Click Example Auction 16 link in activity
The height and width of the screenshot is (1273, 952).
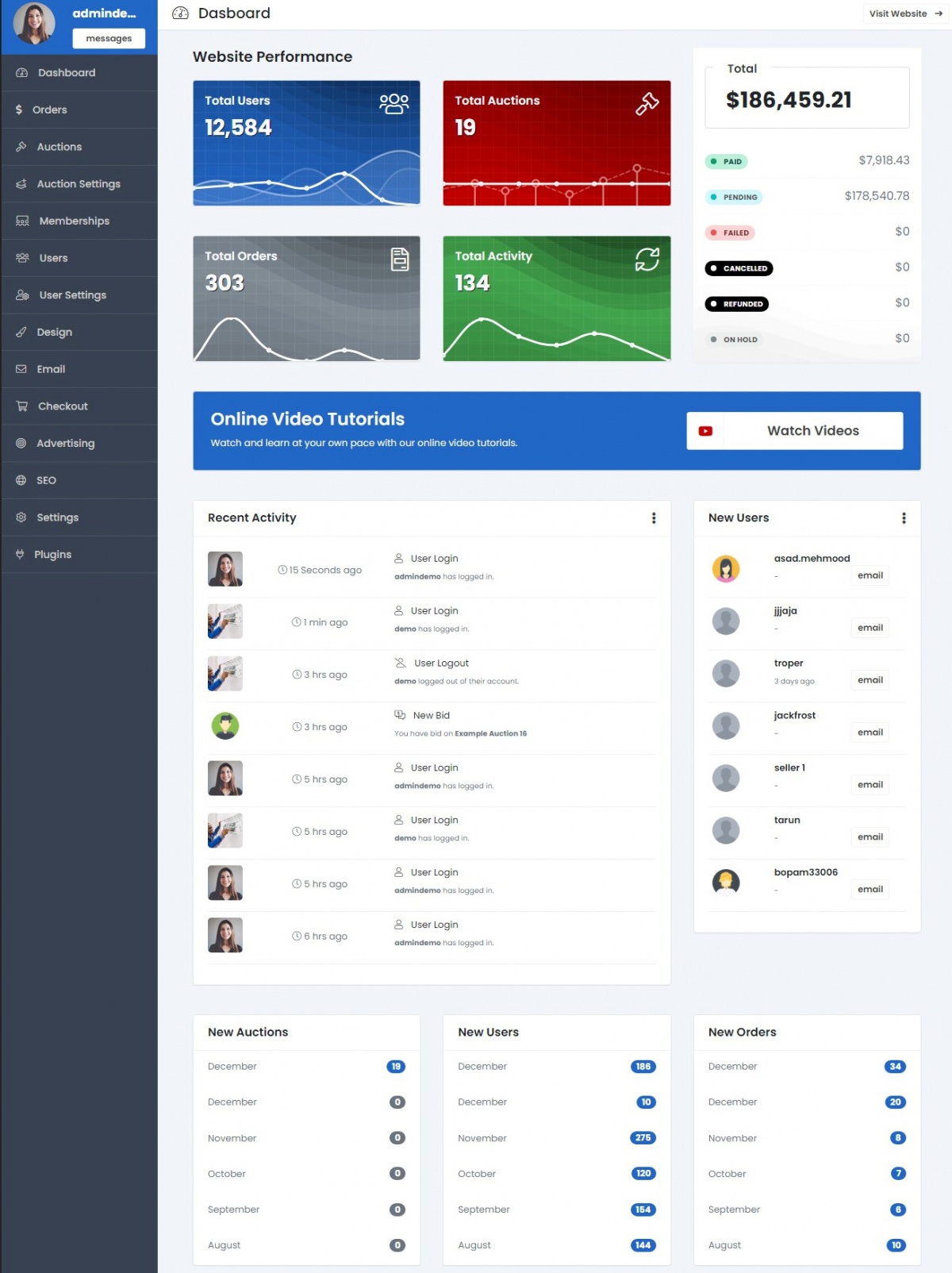tap(490, 733)
